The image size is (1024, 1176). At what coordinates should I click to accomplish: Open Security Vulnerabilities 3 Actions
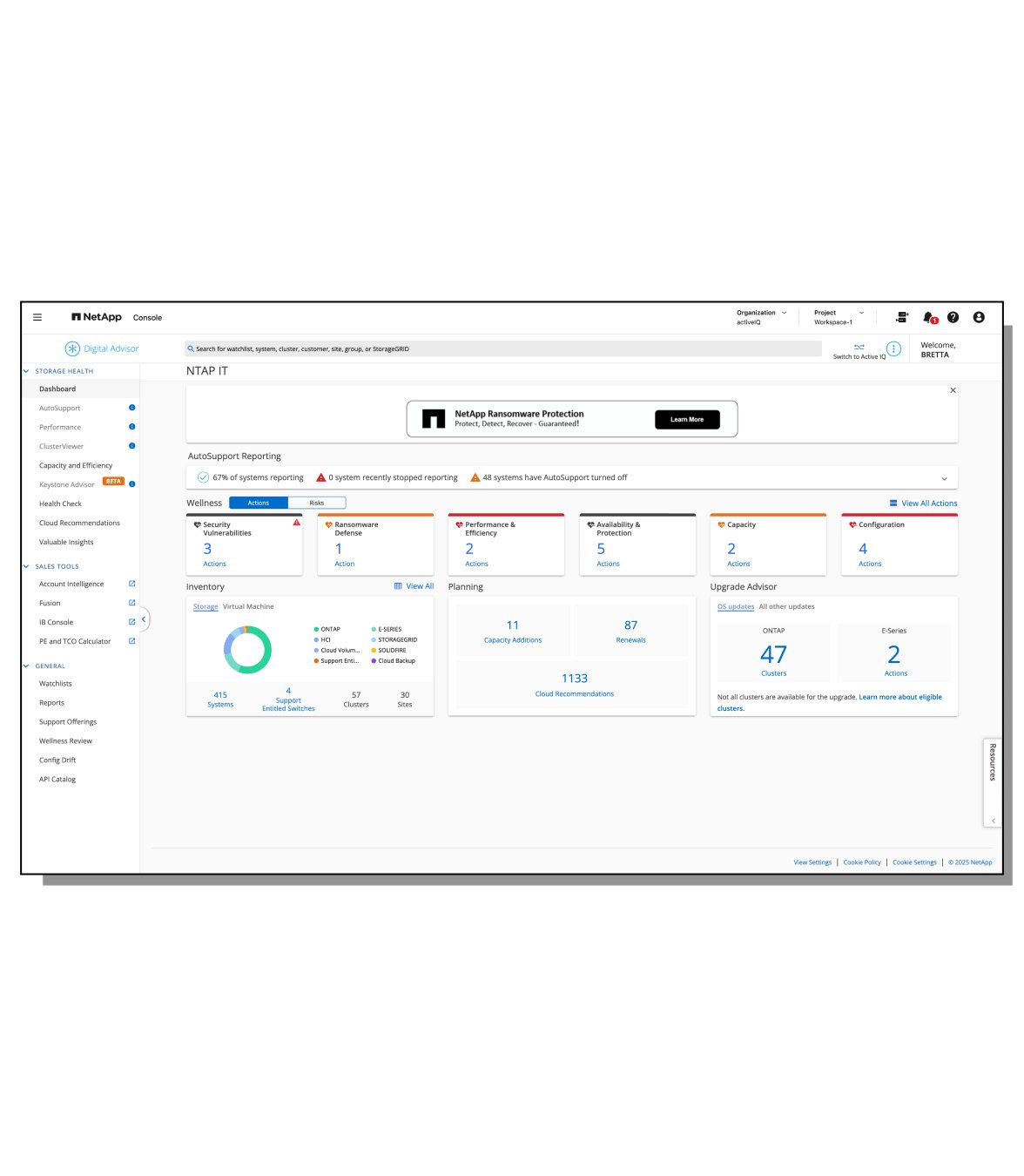tap(214, 554)
